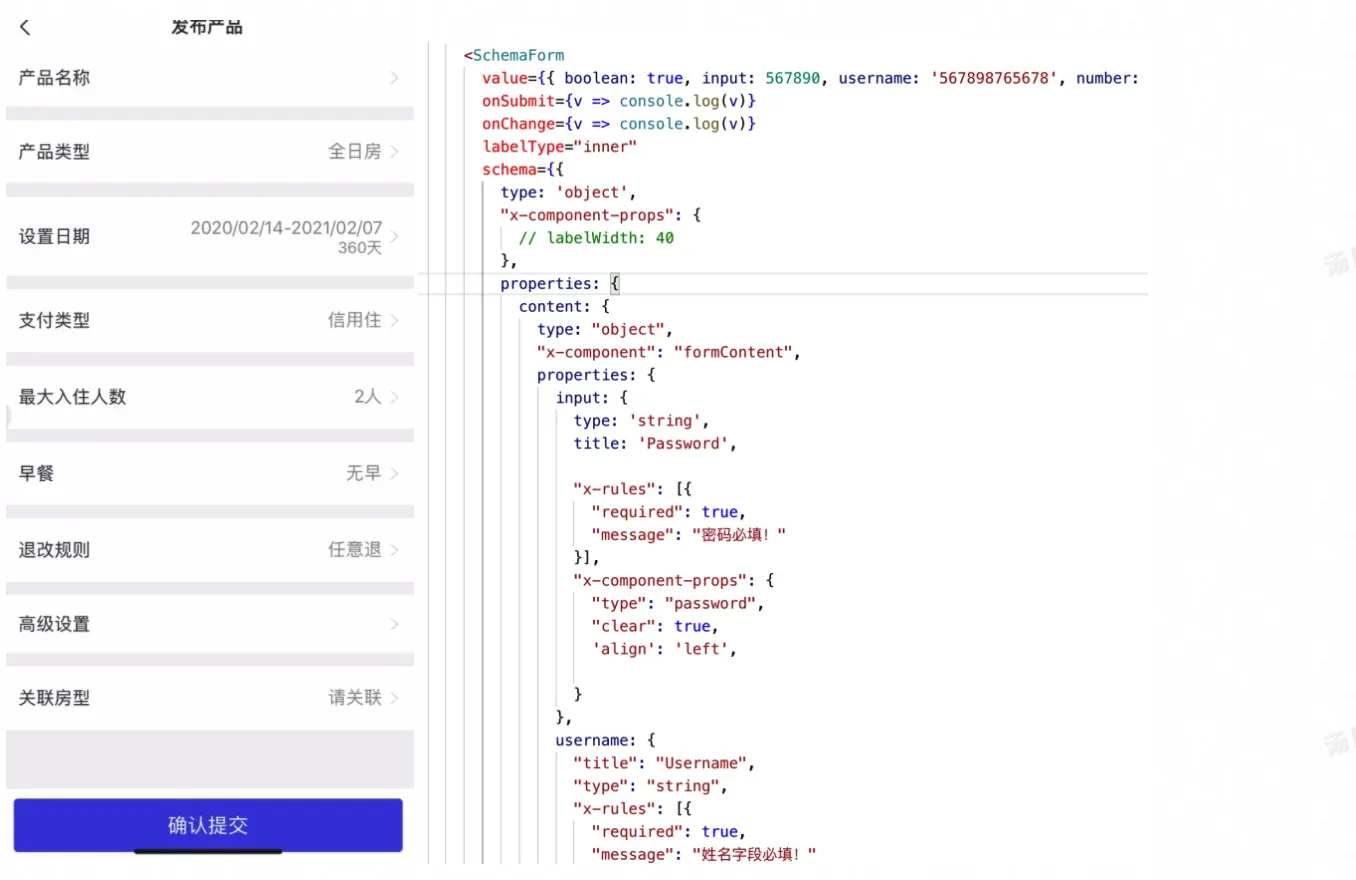Screen dimensions: 1356x880
Task: Expand the 支付类型 row chevron
Action: 394,321
